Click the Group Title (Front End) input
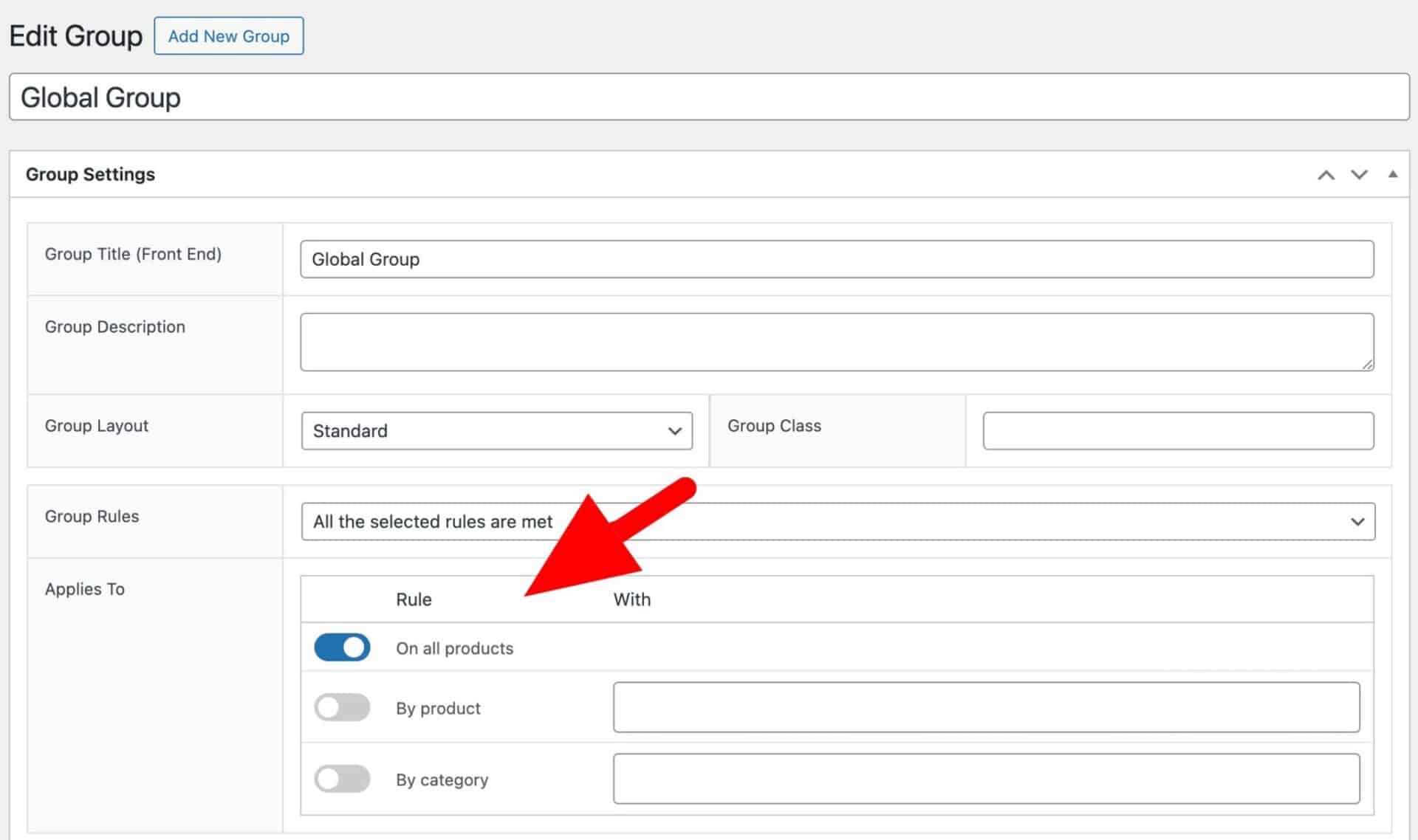Screen dimensions: 1418x840 coord(836,259)
